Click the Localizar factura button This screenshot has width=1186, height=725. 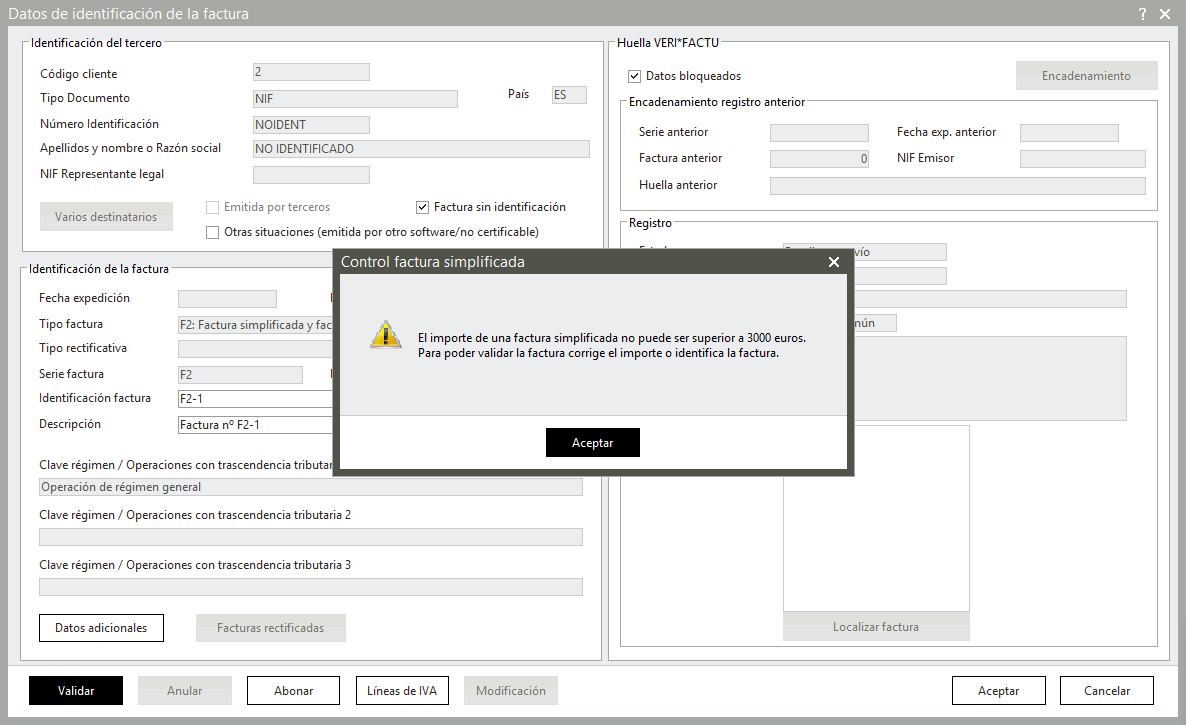pos(875,627)
